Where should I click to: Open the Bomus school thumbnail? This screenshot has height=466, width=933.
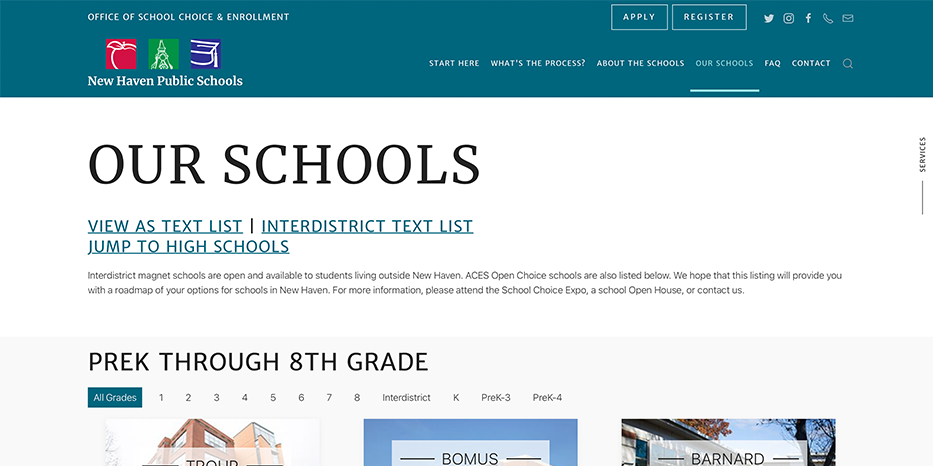click(x=470, y=443)
